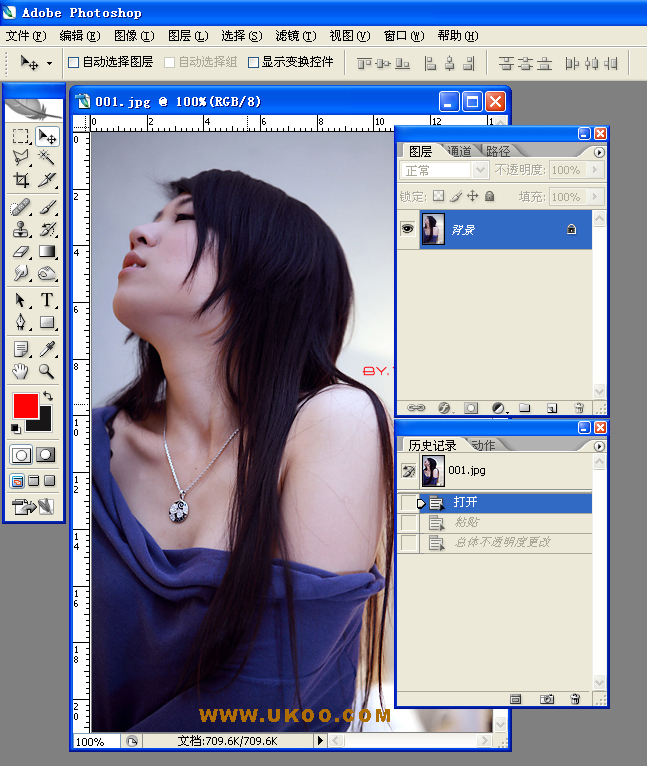Open the Layers panel options menu arrow

pyautogui.click(x=599, y=152)
